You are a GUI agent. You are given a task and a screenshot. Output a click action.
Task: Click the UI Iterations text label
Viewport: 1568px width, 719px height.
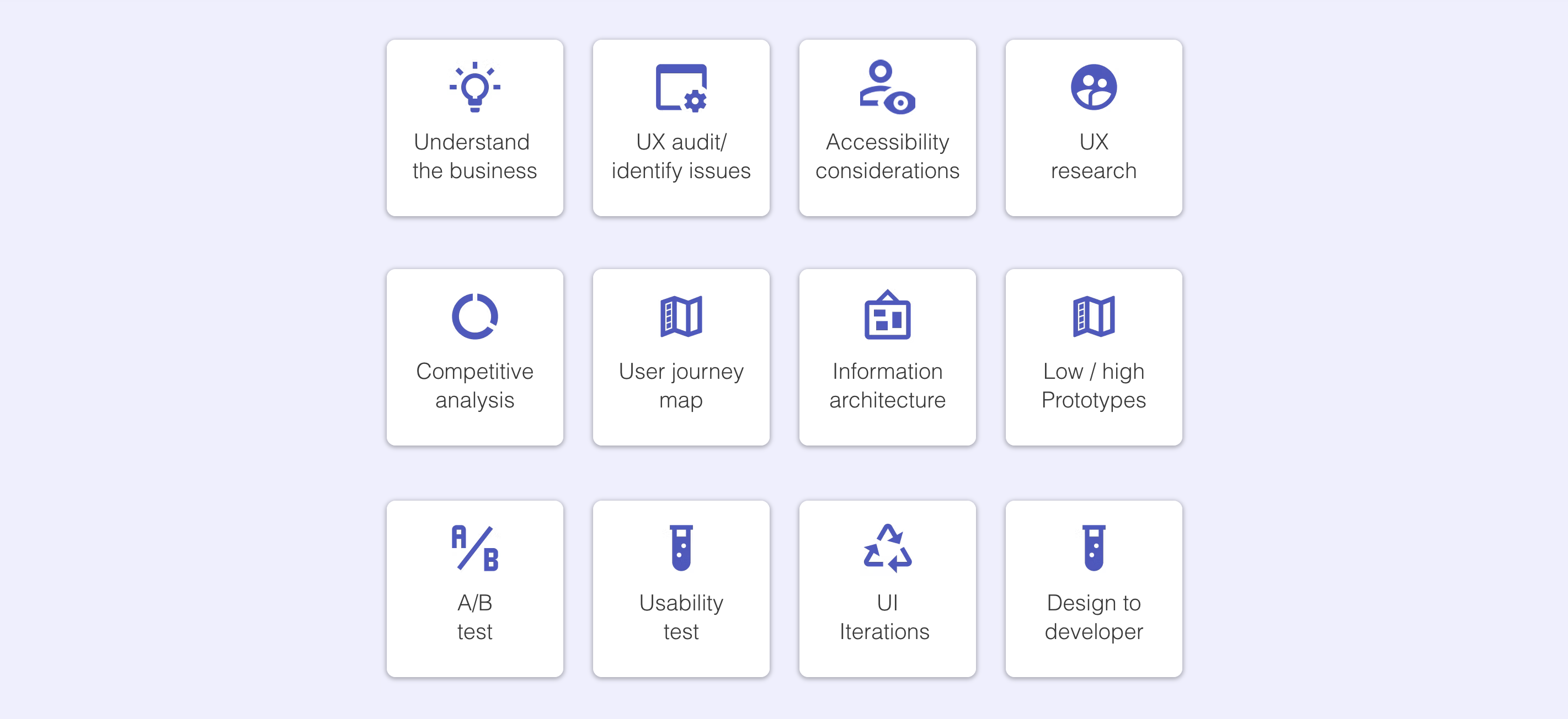pos(884,617)
